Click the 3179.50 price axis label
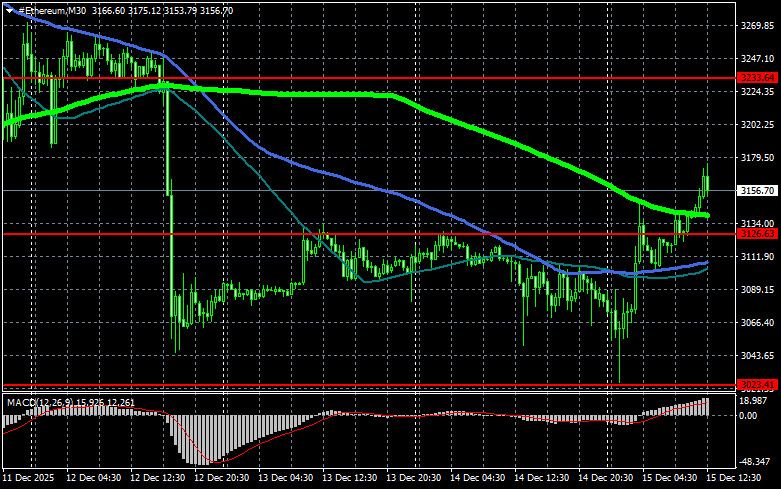This screenshot has height=489, width=781. 757,157
